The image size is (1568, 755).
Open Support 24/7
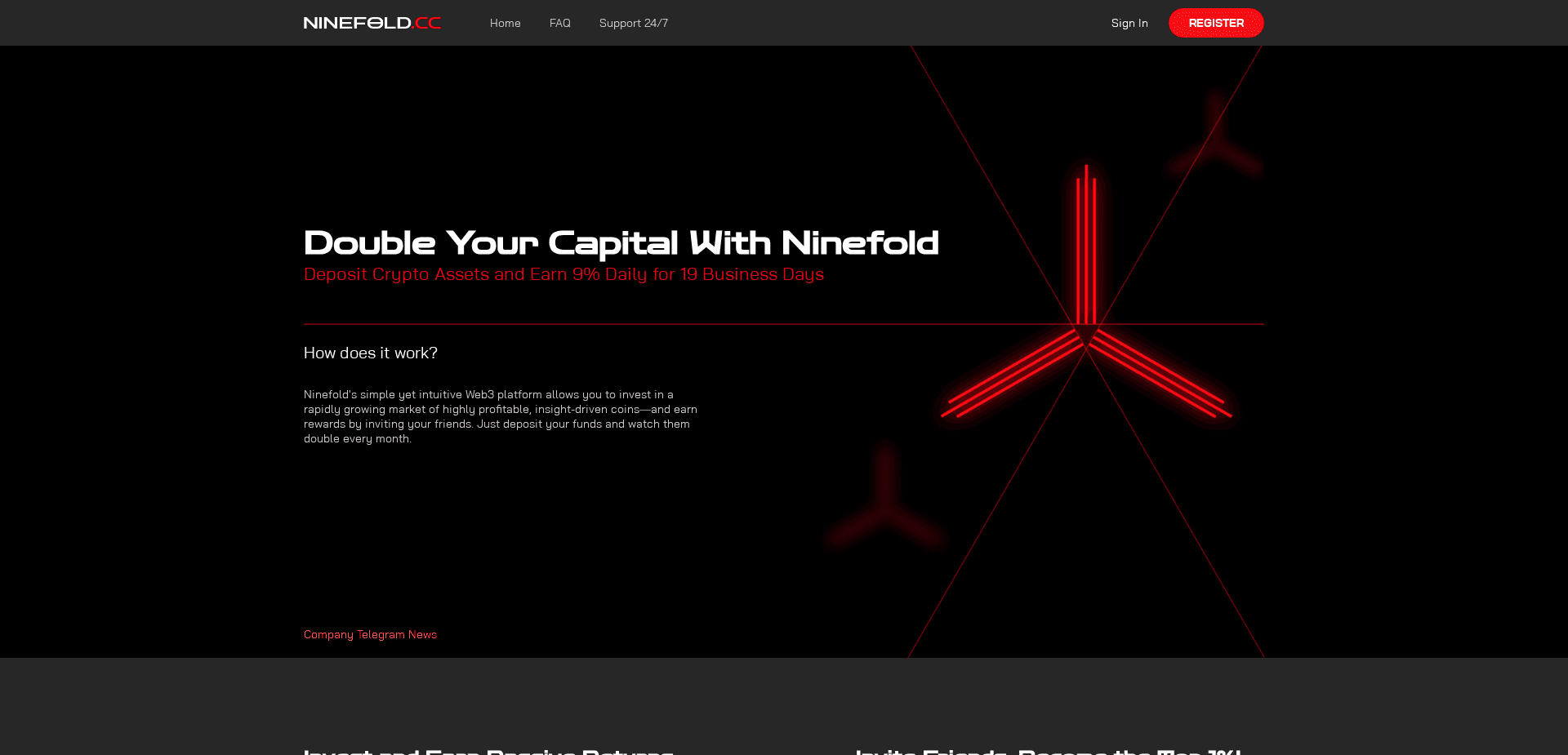click(633, 23)
